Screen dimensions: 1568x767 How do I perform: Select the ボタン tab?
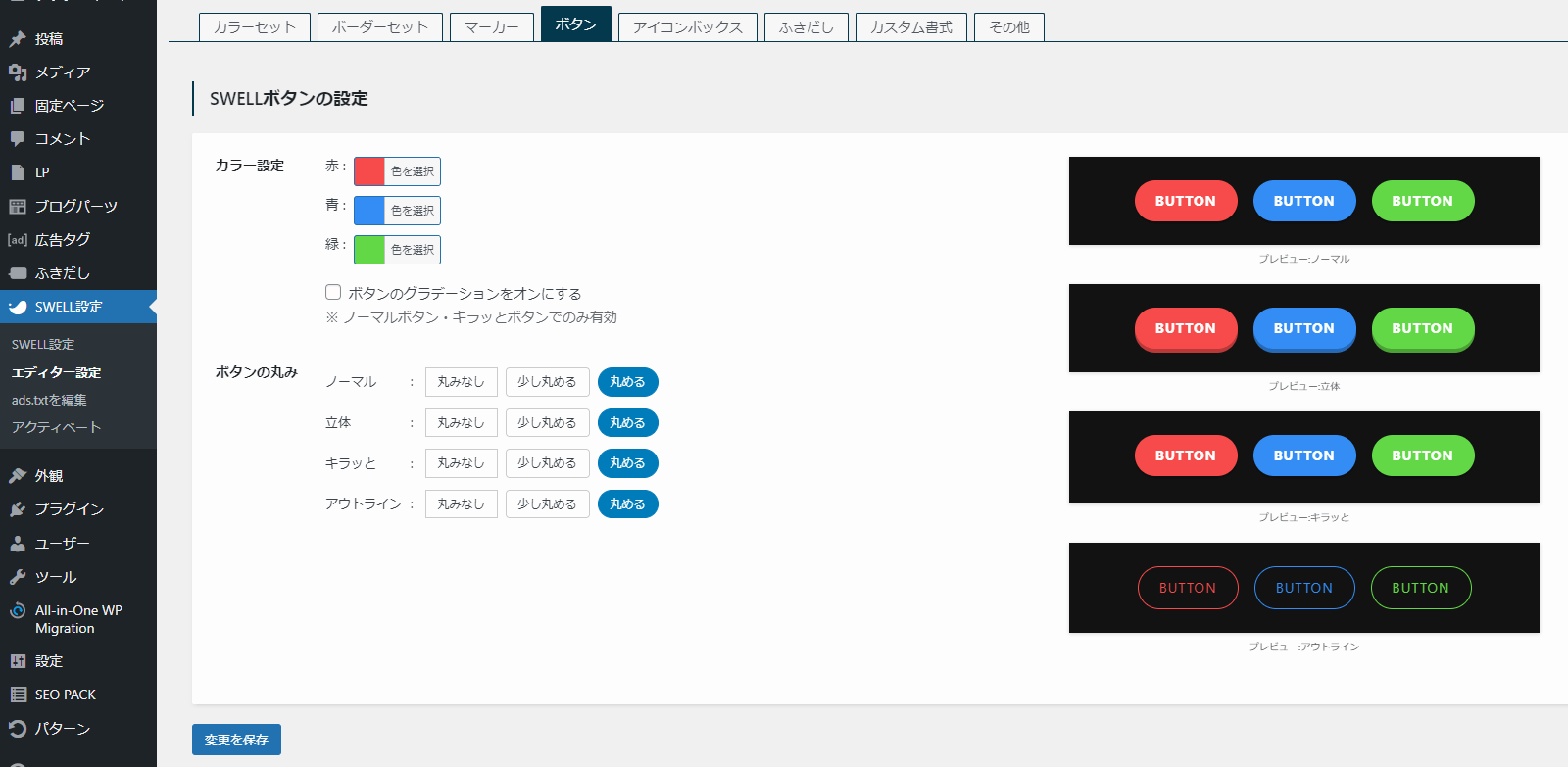pyautogui.click(x=576, y=24)
